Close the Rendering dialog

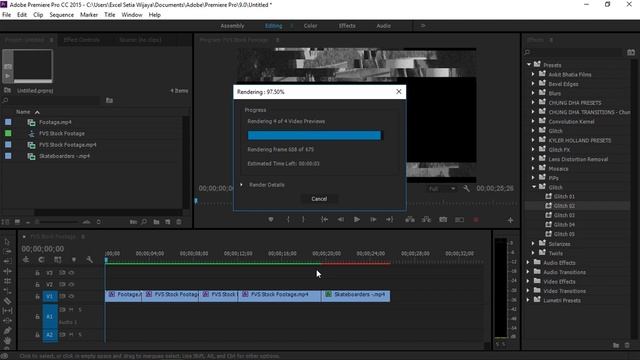pos(399,92)
